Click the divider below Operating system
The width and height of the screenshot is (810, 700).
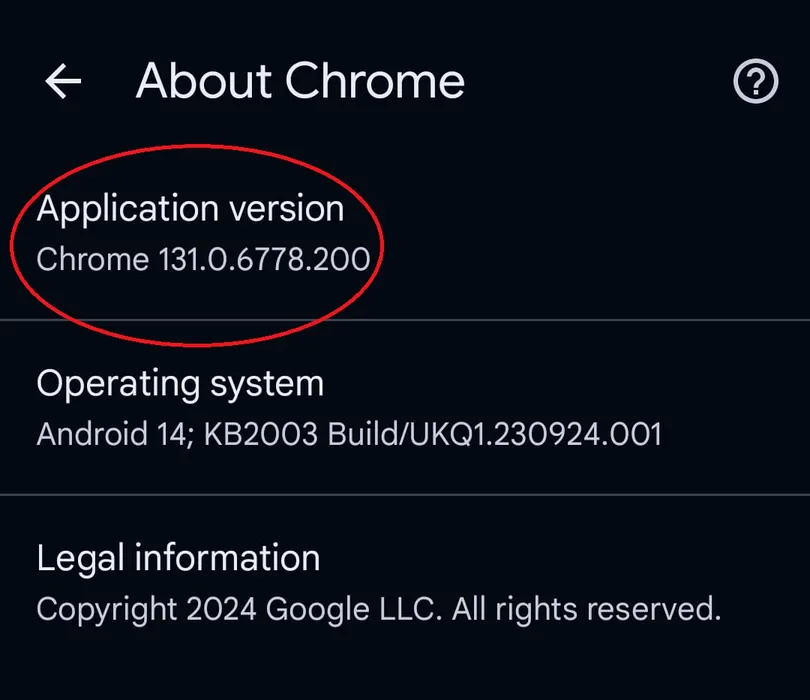click(x=405, y=494)
